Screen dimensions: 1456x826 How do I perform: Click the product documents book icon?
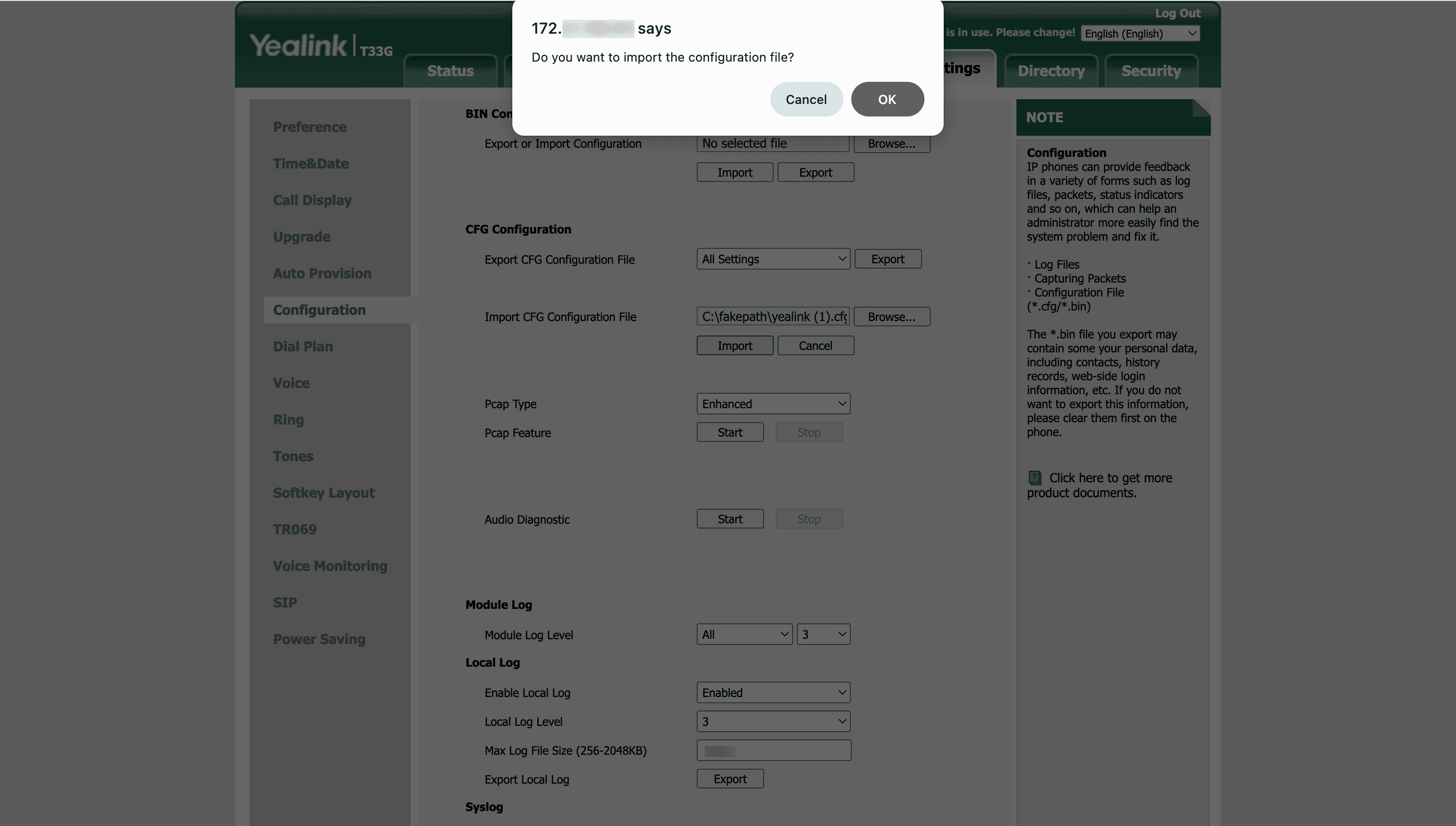click(1035, 478)
